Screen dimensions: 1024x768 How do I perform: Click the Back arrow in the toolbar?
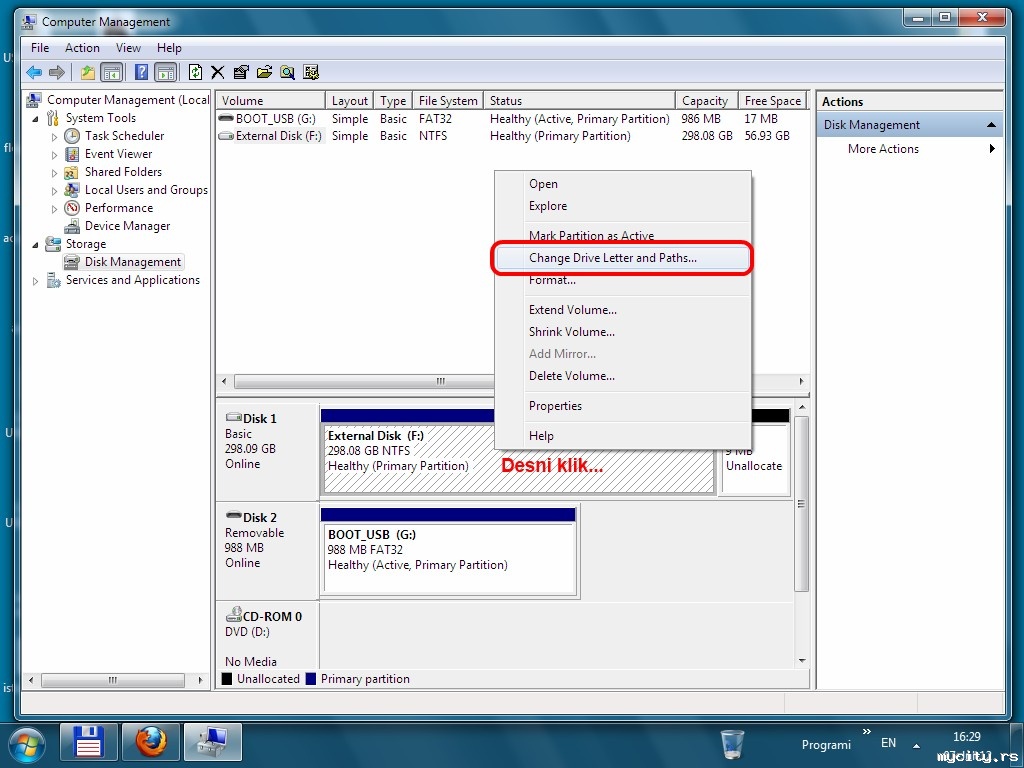click(x=34, y=72)
